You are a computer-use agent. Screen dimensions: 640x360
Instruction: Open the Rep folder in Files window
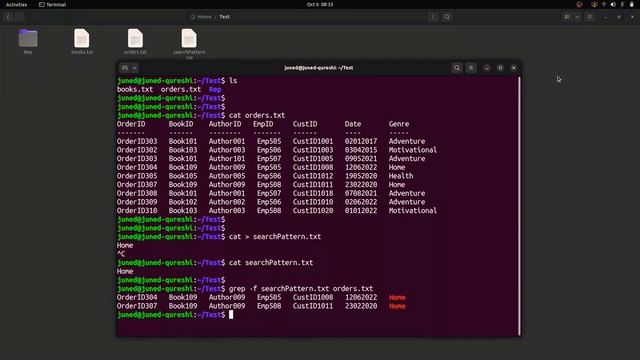point(28,41)
